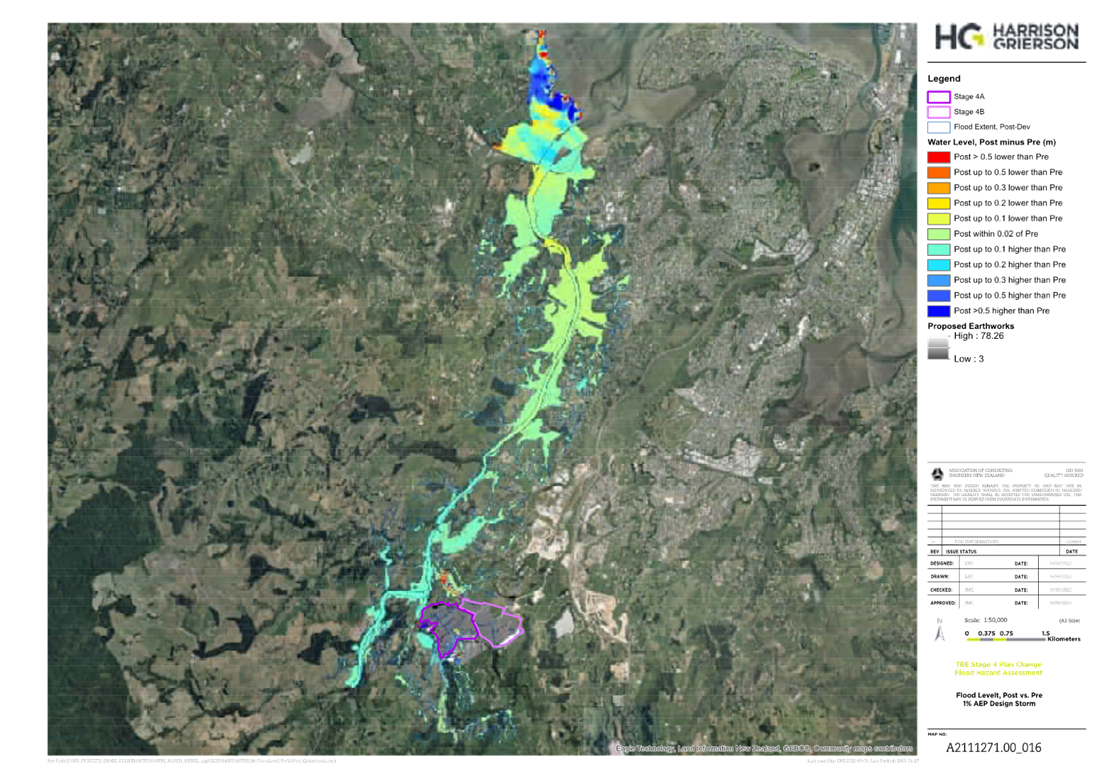Screen dimensions: 1107x783
Task: Pick the yellow 'up to 0.2 lower' swatch
Action: (x=939, y=203)
